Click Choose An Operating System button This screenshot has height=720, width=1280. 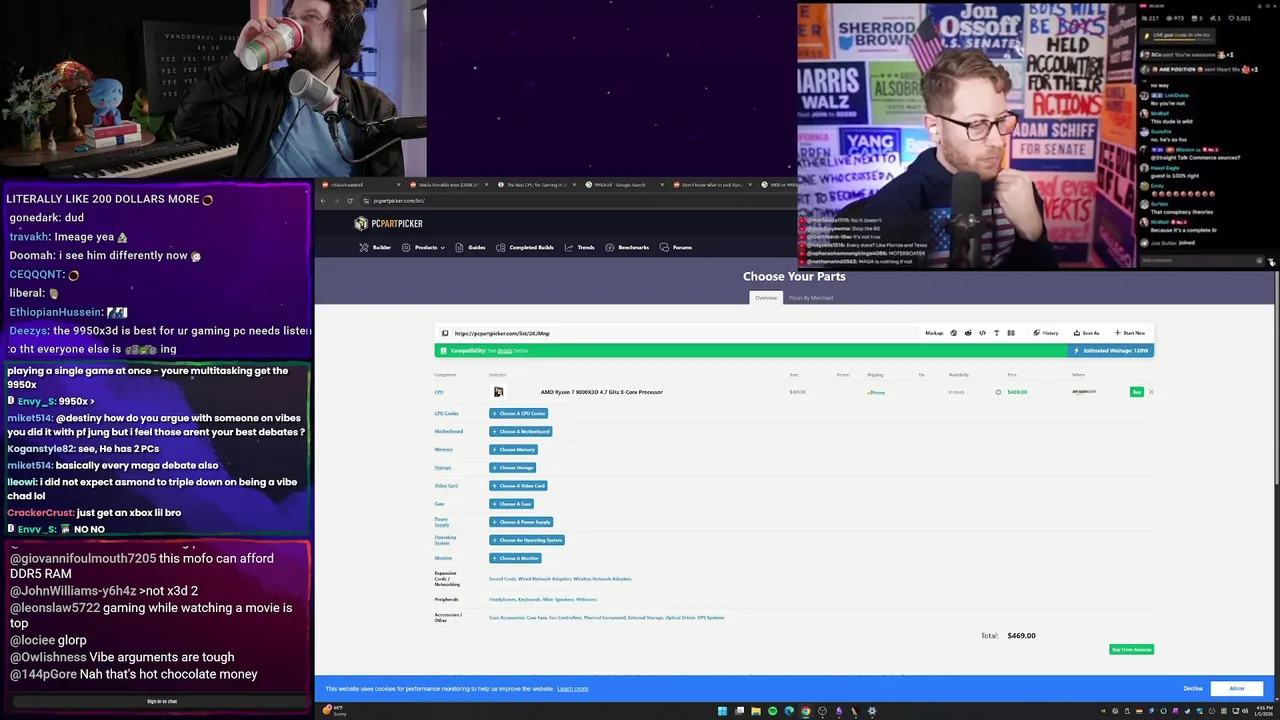click(x=527, y=540)
